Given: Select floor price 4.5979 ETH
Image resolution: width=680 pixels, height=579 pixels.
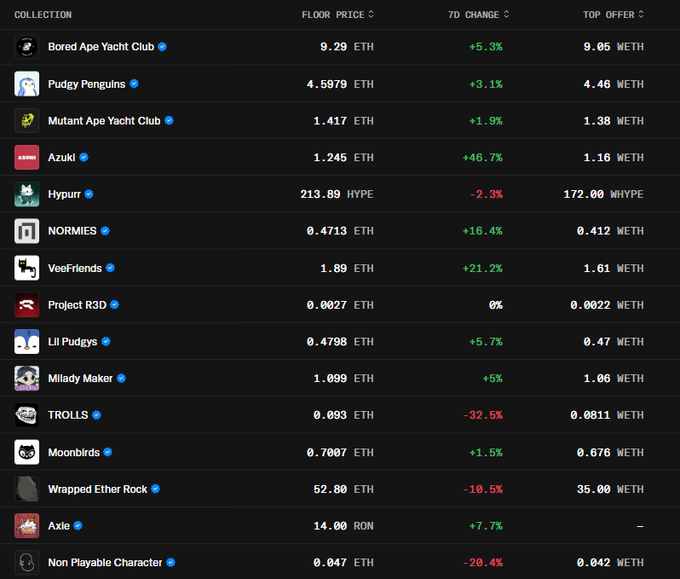Looking at the screenshot, I should click(x=340, y=84).
